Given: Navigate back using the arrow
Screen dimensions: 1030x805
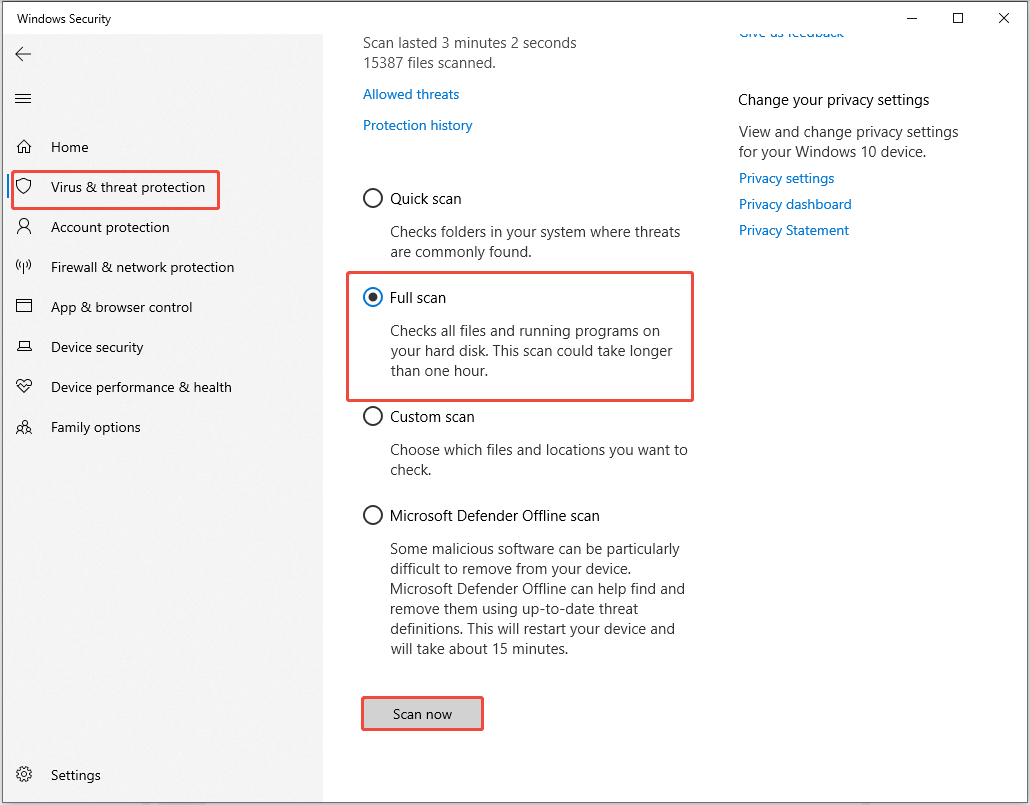Looking at the screenshot, I should 23,54.
